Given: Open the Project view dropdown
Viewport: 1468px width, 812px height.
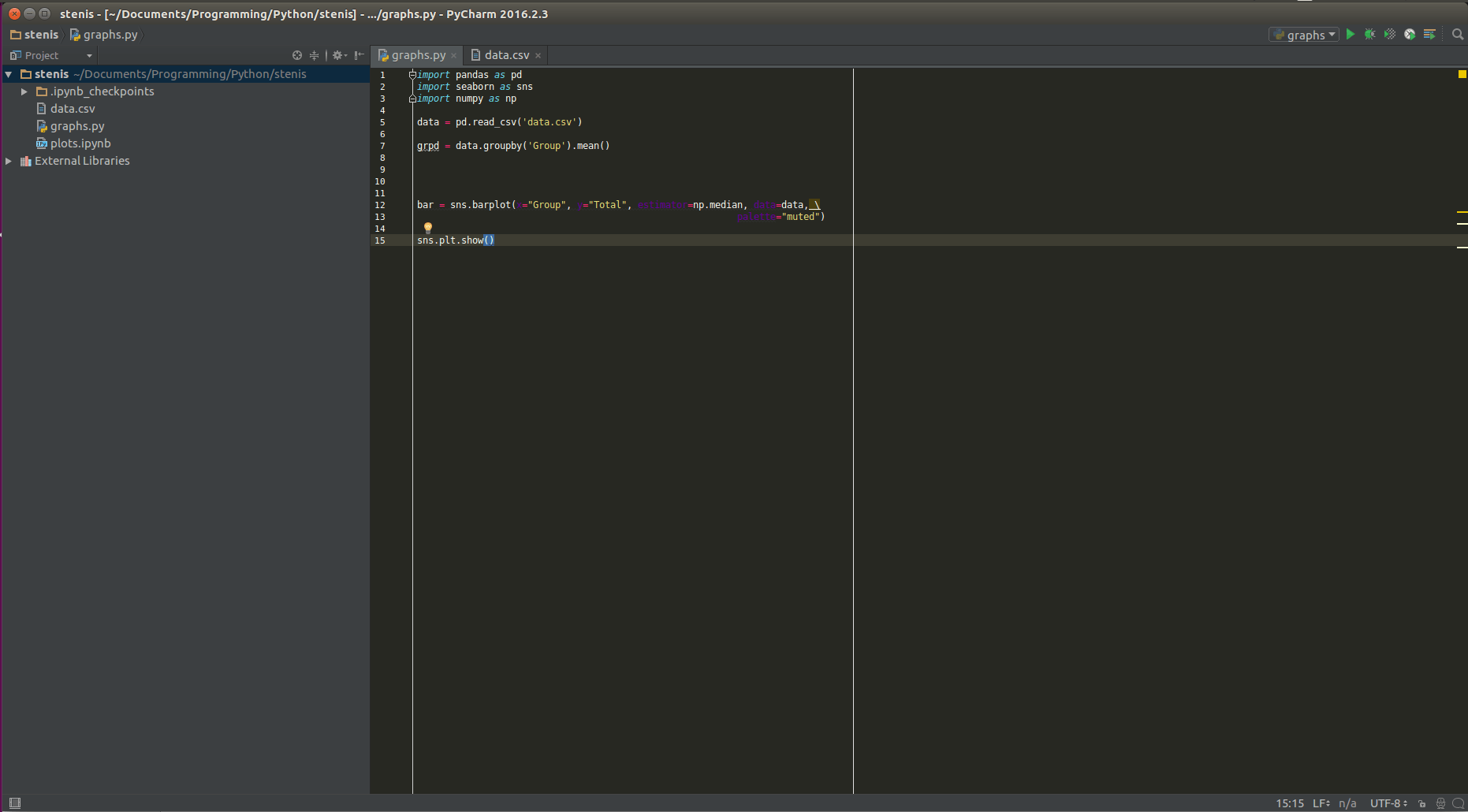Looking at the screenshot, I should pyautogui.click(x=51, y=55).
